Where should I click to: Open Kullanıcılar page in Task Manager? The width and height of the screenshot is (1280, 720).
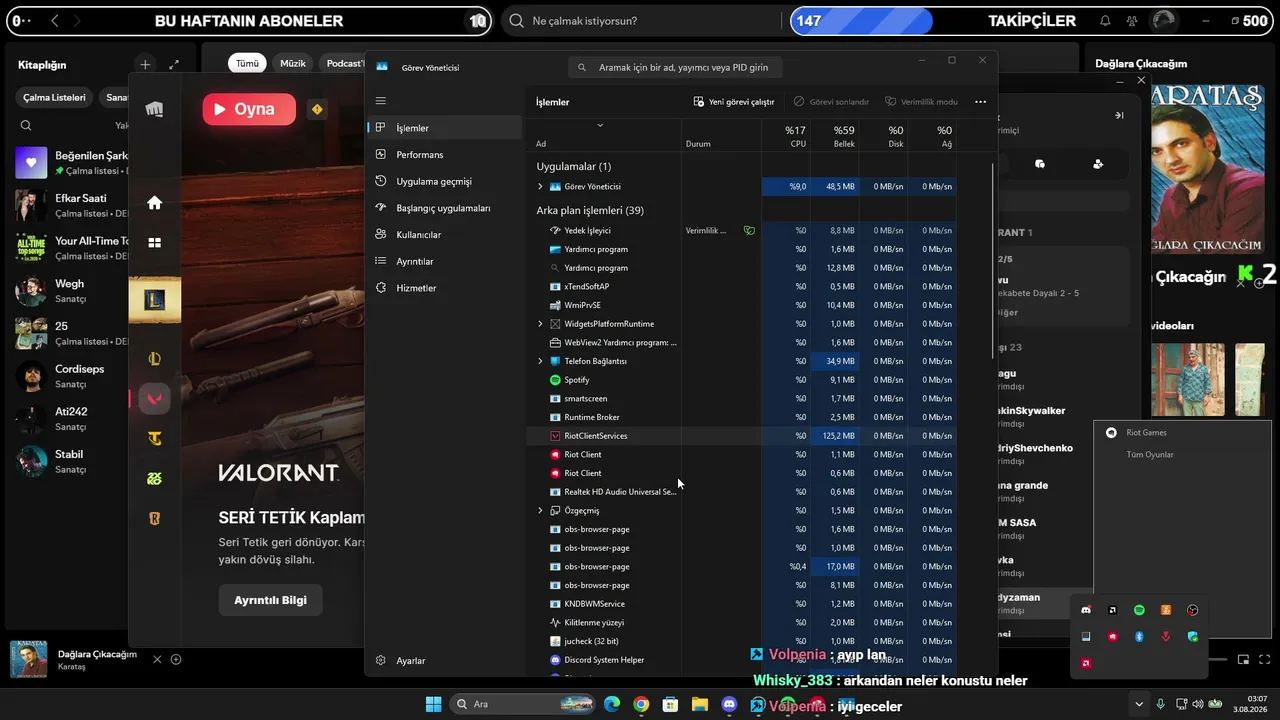[445, 234]
